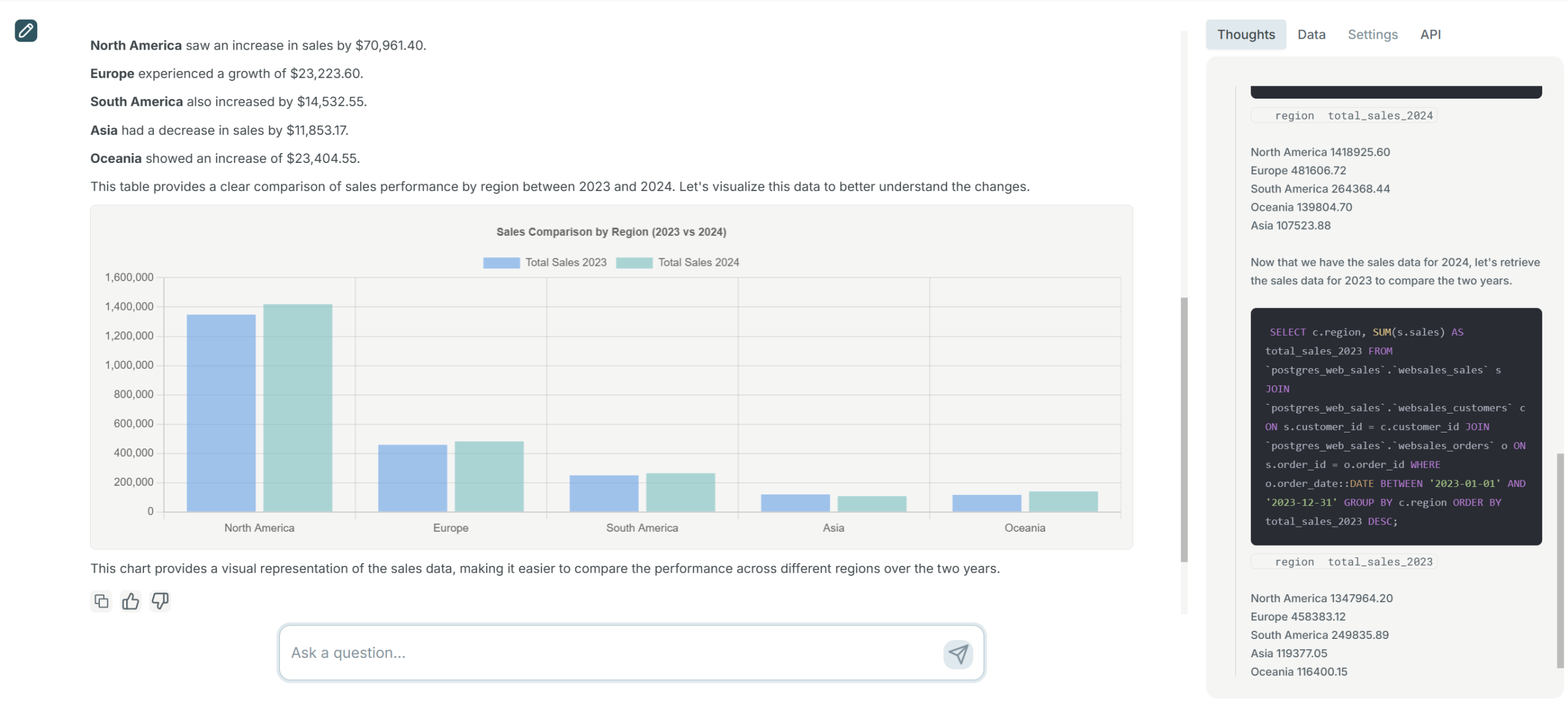This screenshot has width=1568, height=702.
Task: Click the Asia 2023 sales bar
Action: (795, 503)
